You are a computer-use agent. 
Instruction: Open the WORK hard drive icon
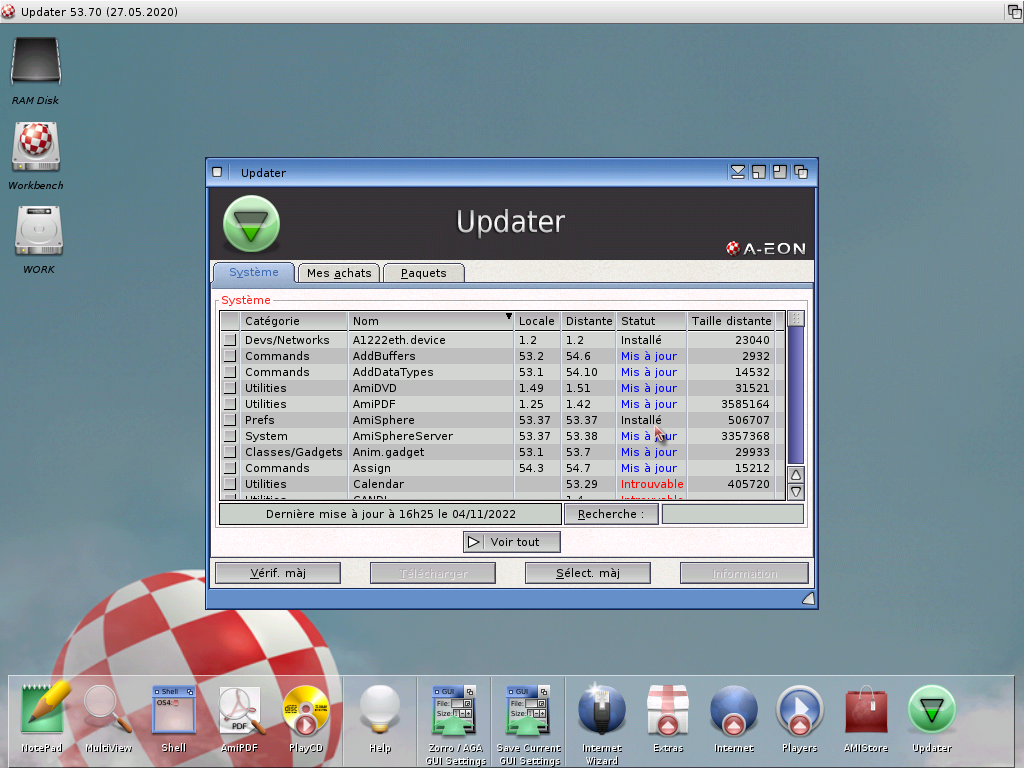(39, 231)
